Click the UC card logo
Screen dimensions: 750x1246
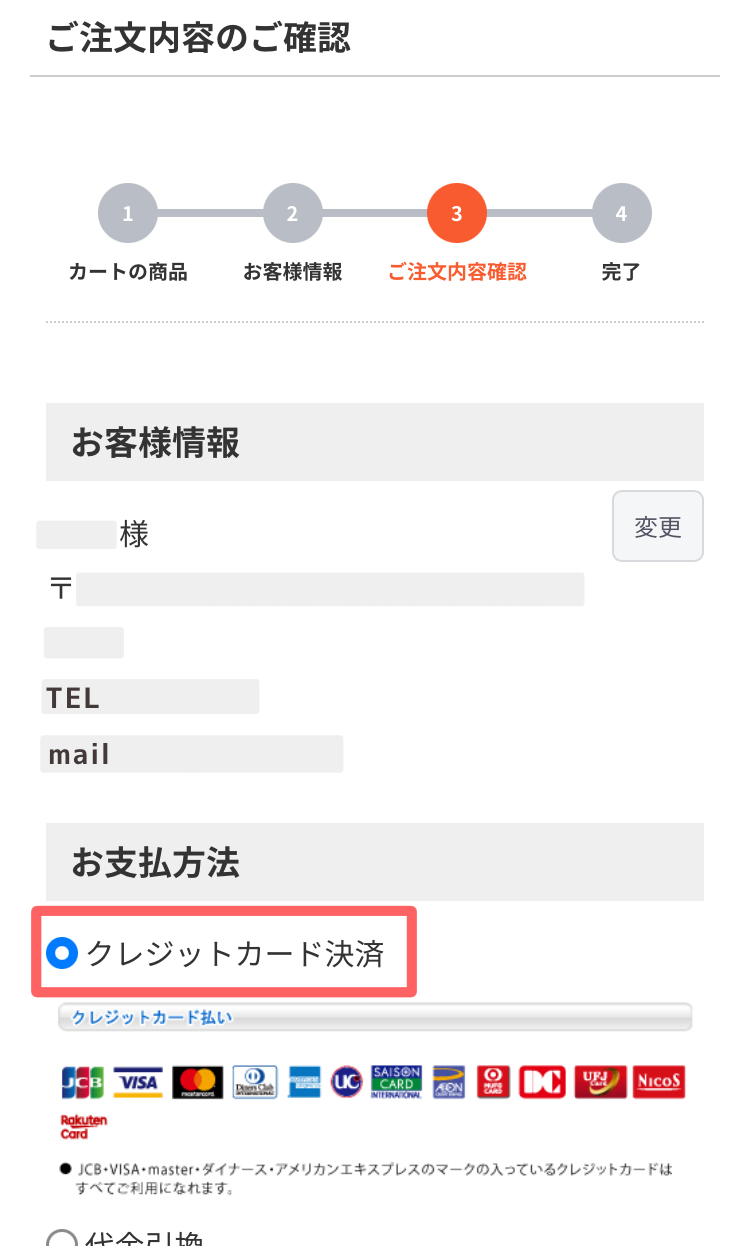(346, 1081)
